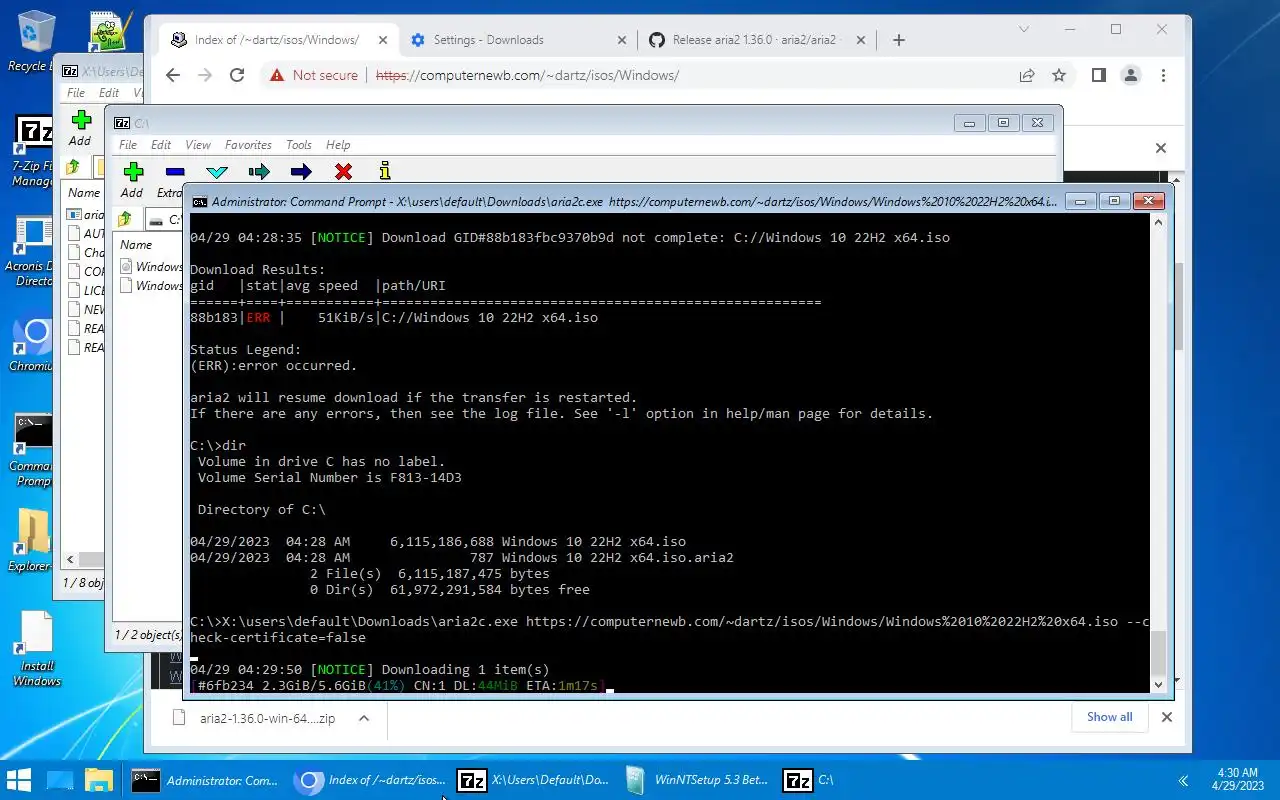
Task: Click the Add icon in the rear 7-Zip window
Action: tap(80, 128)
